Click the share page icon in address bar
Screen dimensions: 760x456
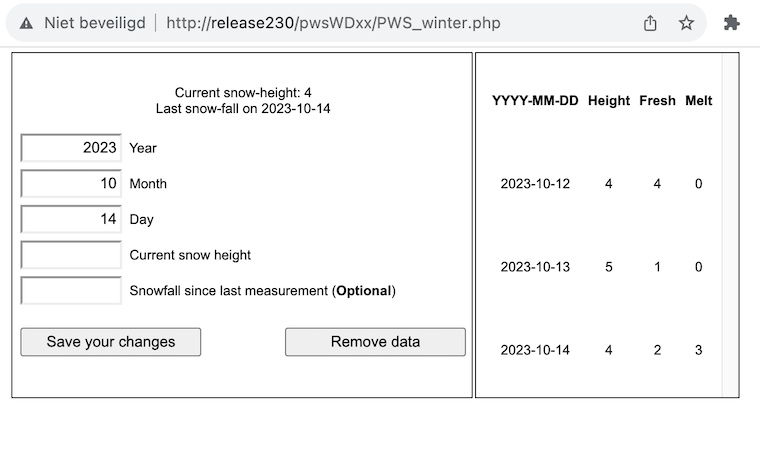point(650,23)
